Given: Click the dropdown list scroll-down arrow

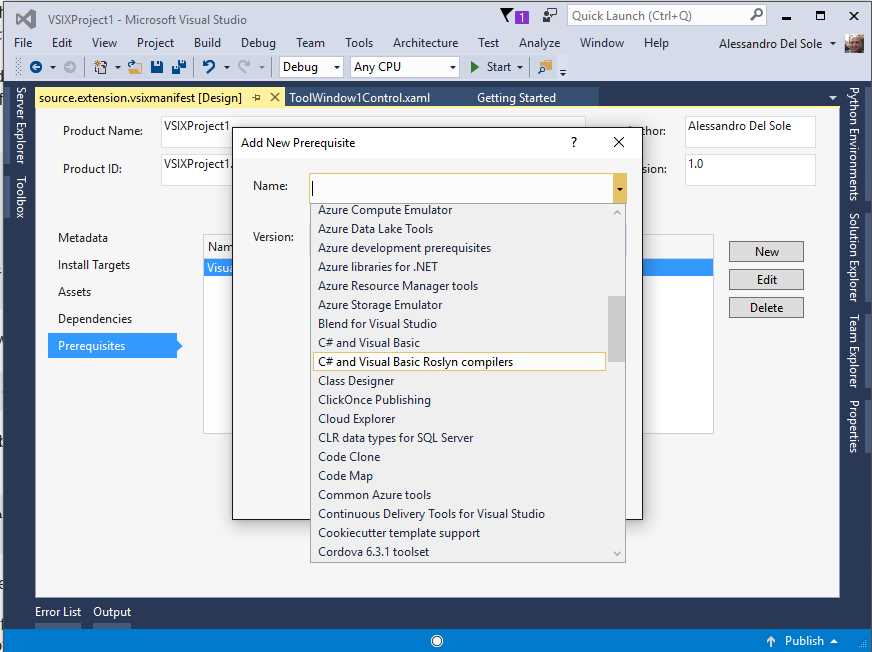Looking at the screenshot, I should pyautogui.click(x=617, y=554).
